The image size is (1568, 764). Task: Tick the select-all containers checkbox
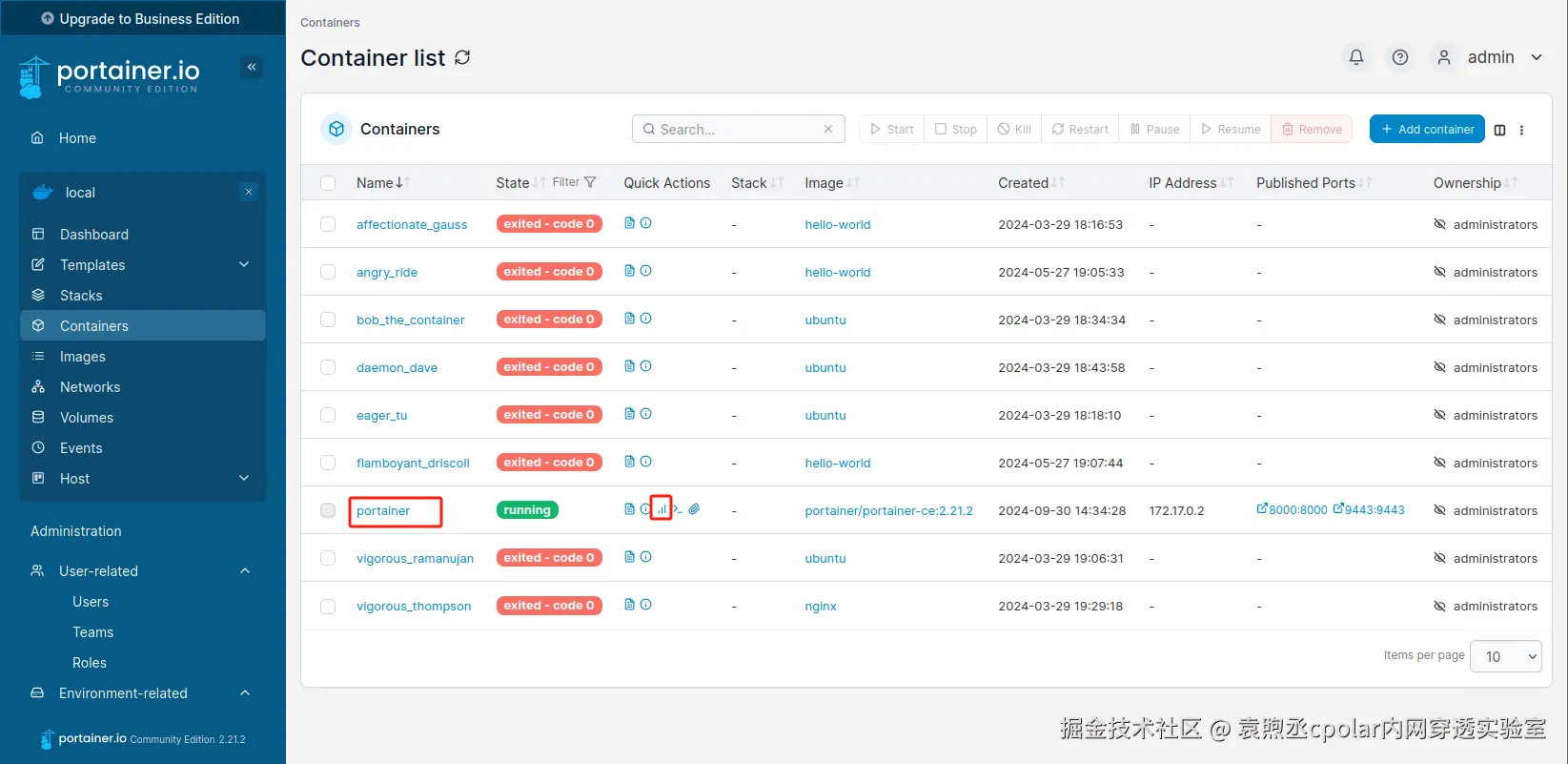point(328,183)
